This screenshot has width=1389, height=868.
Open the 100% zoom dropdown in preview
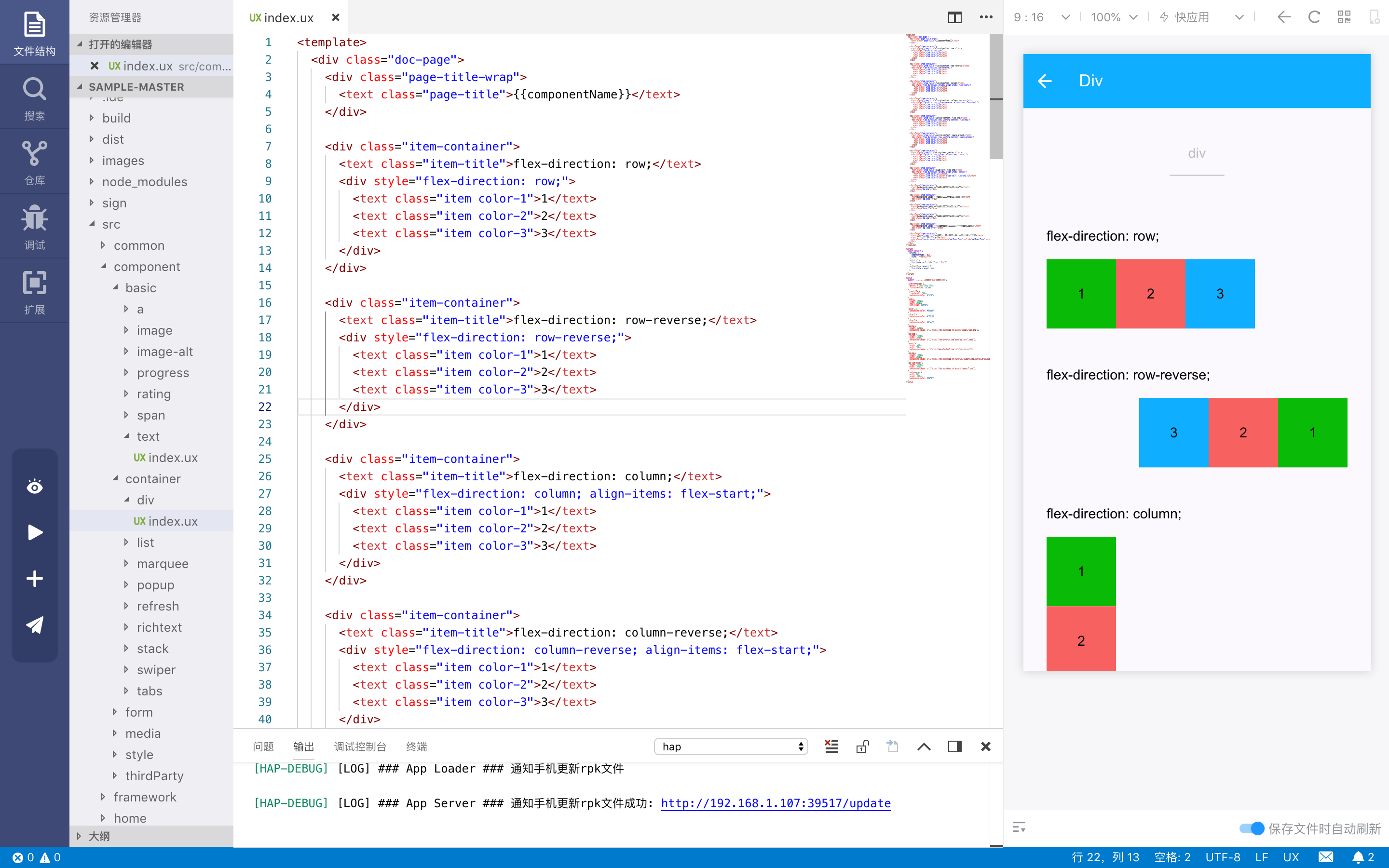point(1114,17)
